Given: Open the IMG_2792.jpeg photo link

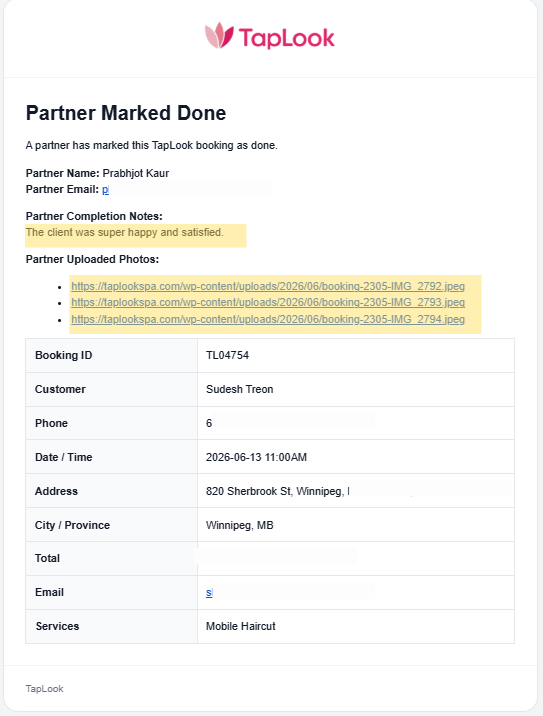Looking at the screenshot, I should point(268,286).
